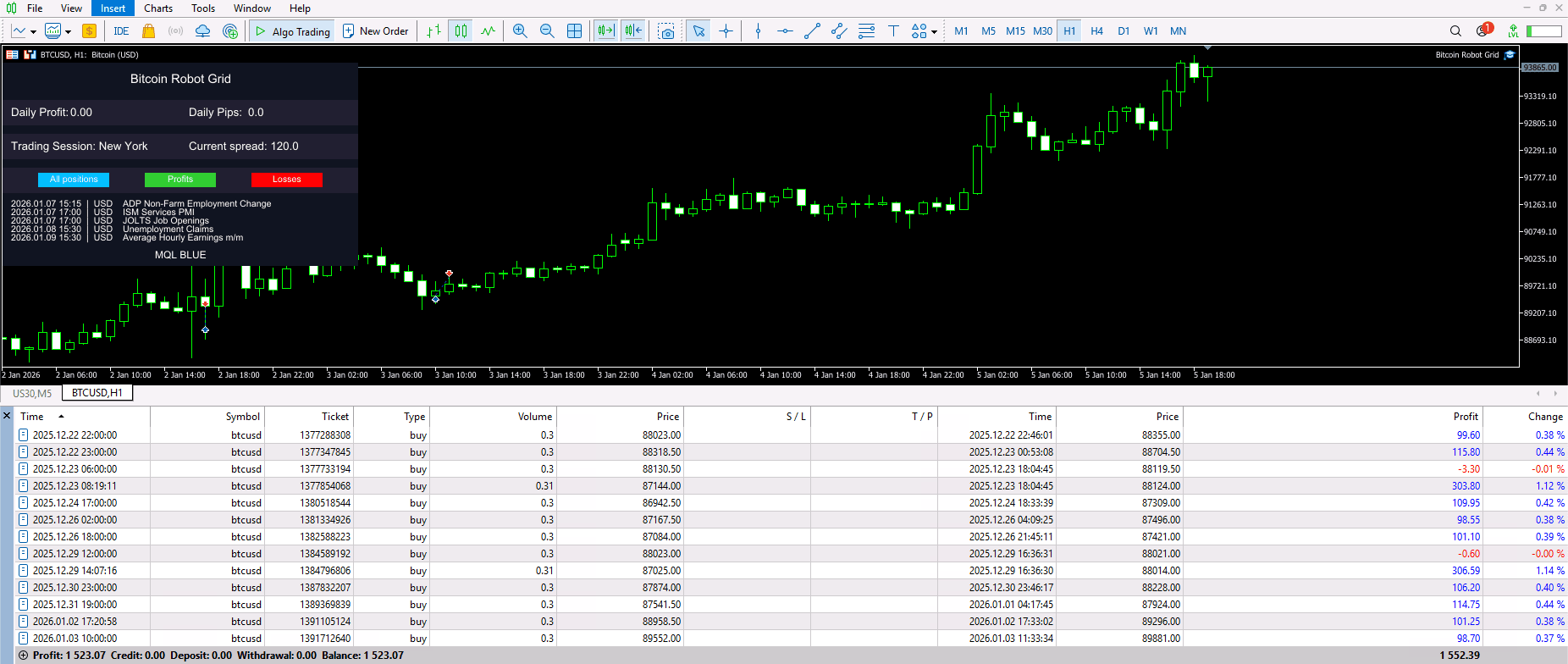Expand the indicators list dropdown arrow
1568x664 pixels.
coord(68,32)
